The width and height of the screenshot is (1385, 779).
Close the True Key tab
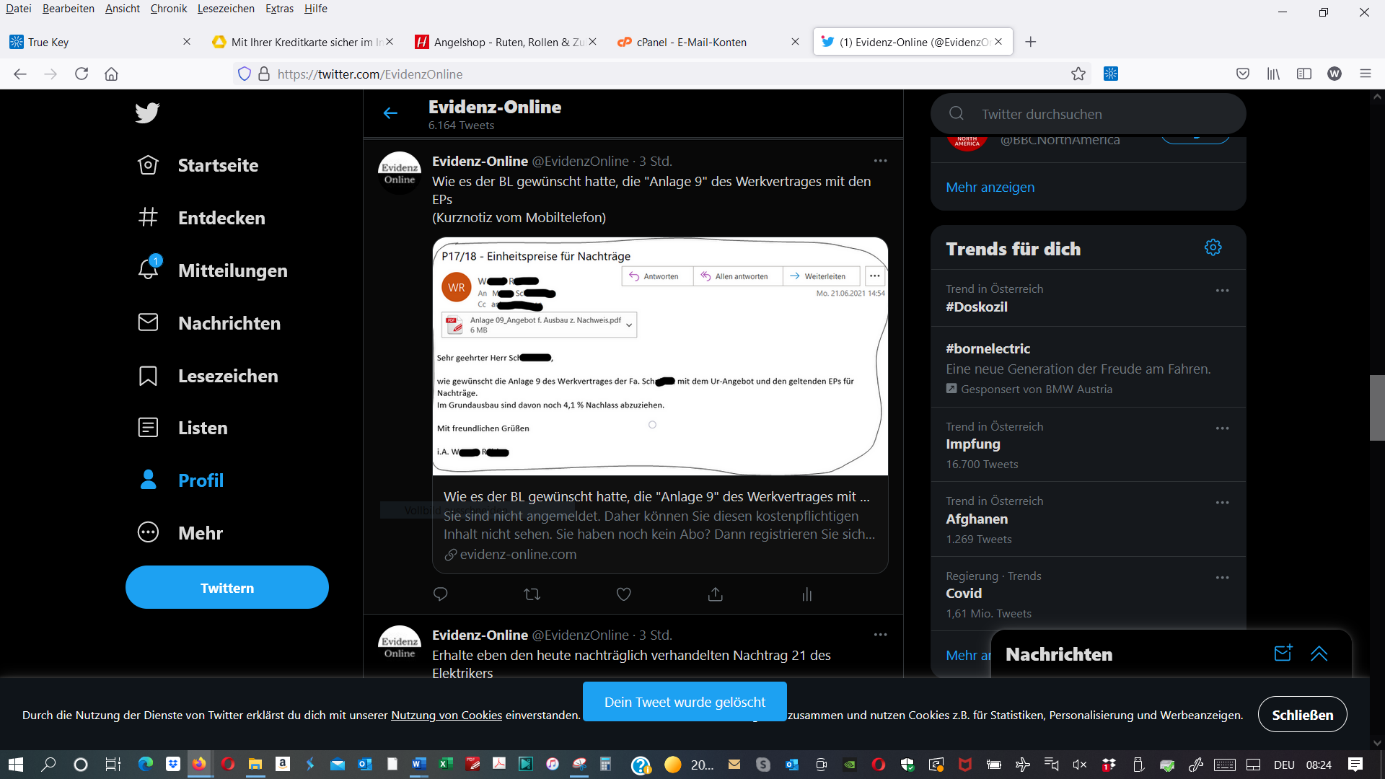click(187, 42)
